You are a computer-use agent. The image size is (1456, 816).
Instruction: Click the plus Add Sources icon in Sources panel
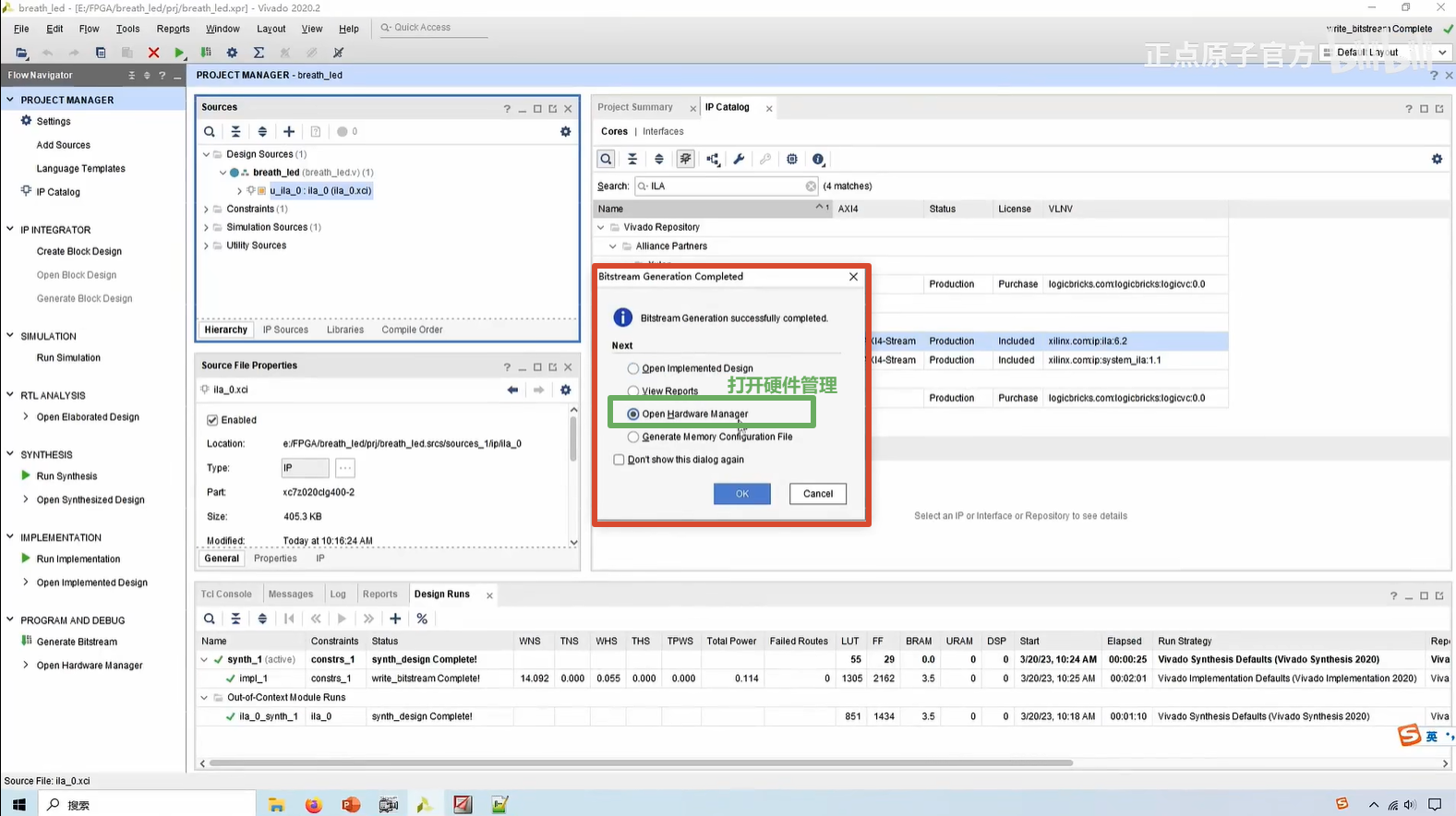click(289, 132)
